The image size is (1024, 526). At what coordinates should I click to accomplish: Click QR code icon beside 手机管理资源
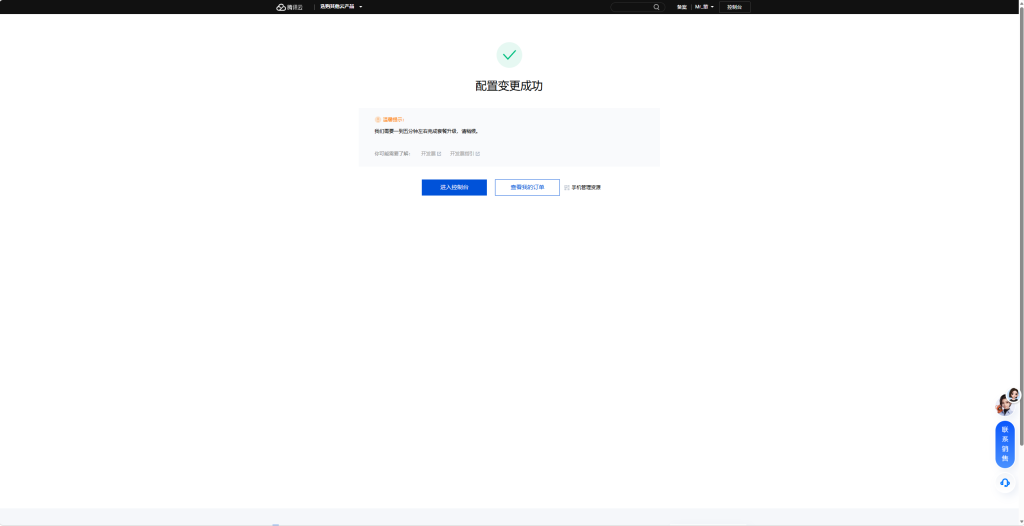click(x=567, y=188)
